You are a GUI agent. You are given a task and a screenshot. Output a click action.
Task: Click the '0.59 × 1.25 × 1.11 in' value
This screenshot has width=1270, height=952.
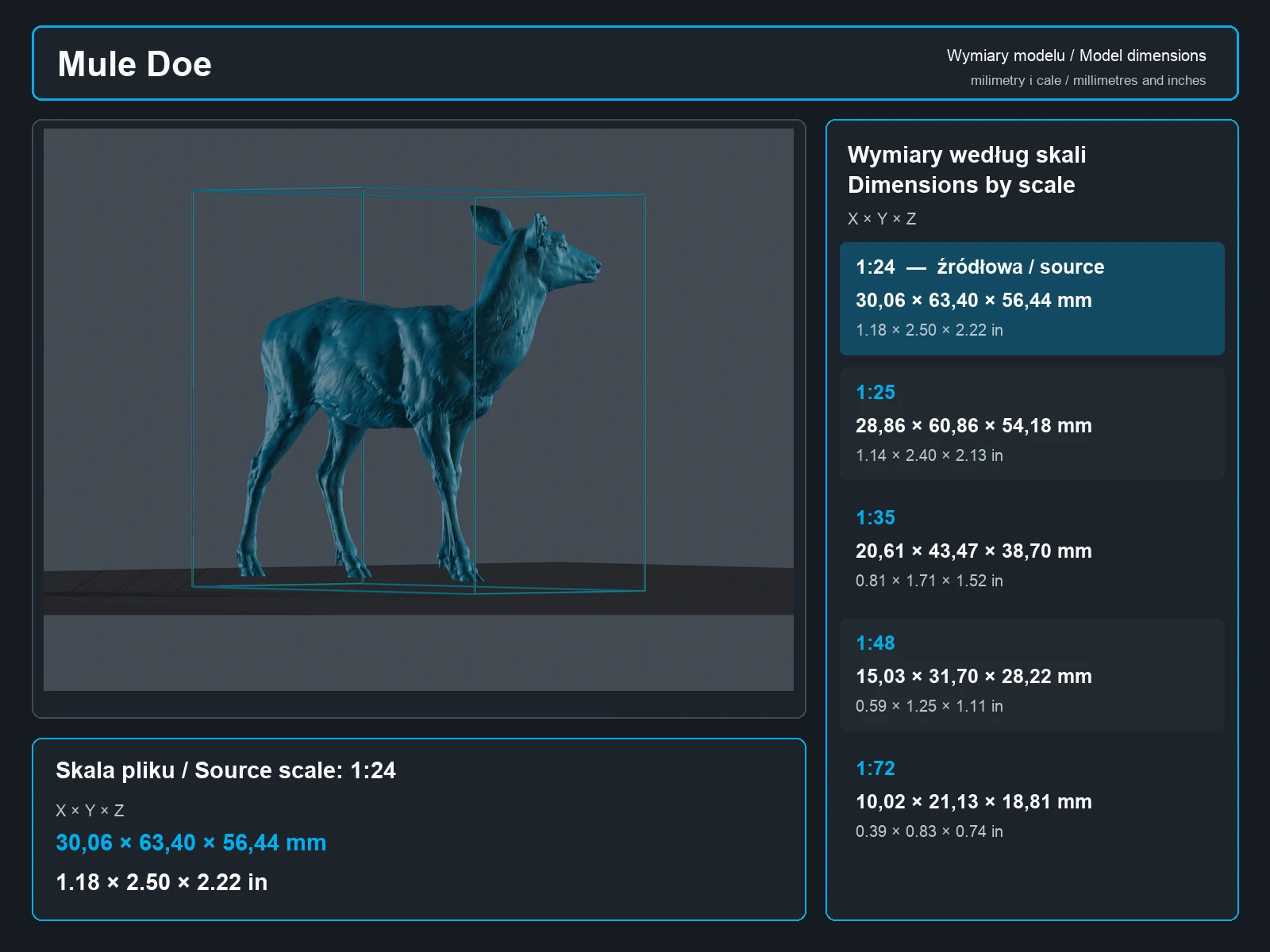pos(929,706)
